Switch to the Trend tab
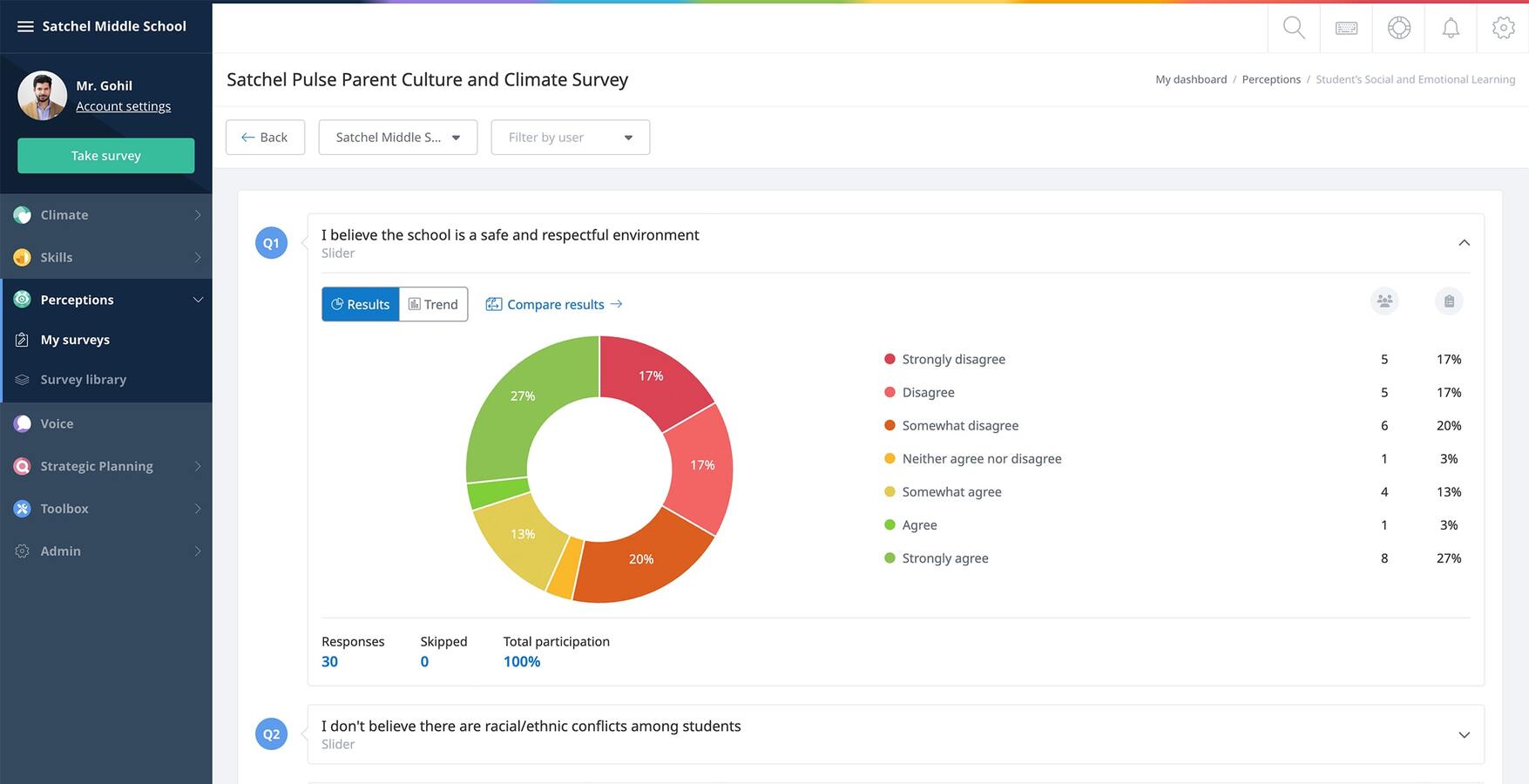 point(434,304)
